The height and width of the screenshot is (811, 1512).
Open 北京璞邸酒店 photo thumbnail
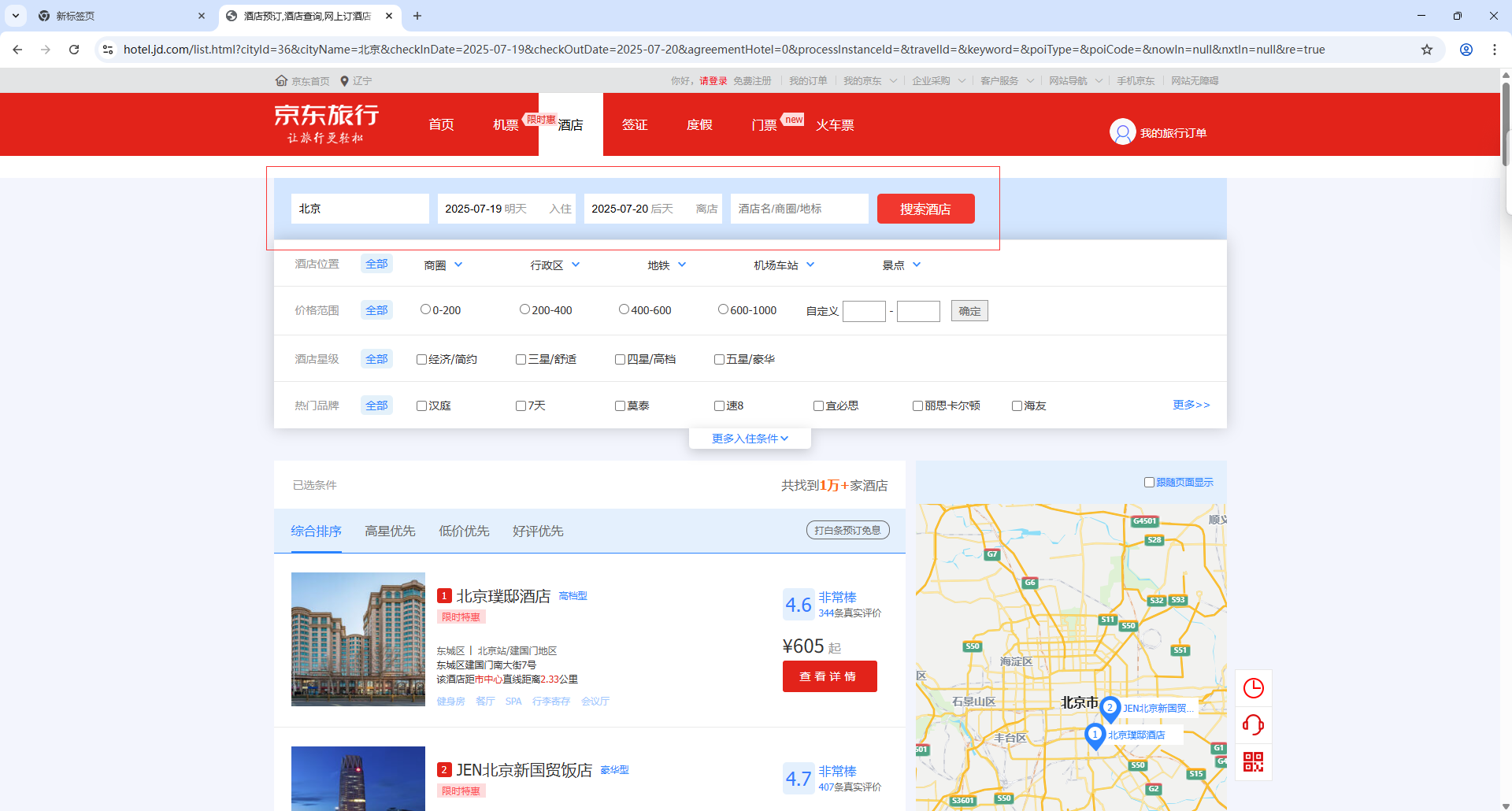pos(358,639)
